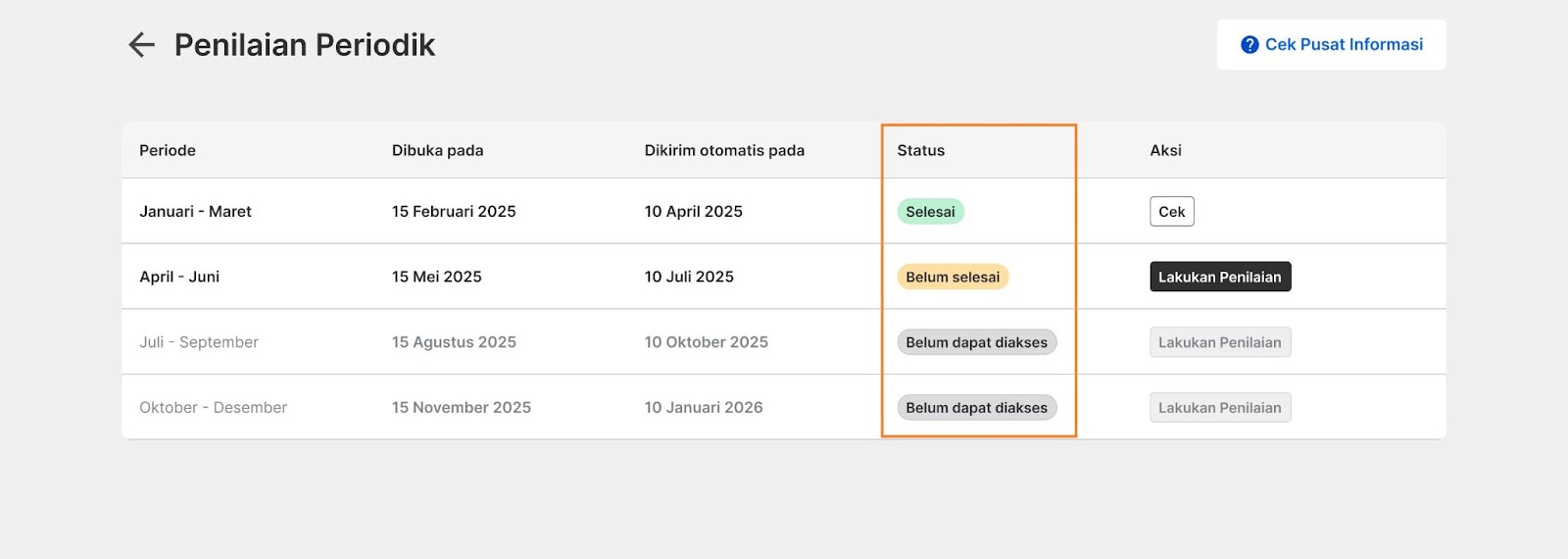
Task: Click the Belum selesai status badge
Action: (953, 277)
